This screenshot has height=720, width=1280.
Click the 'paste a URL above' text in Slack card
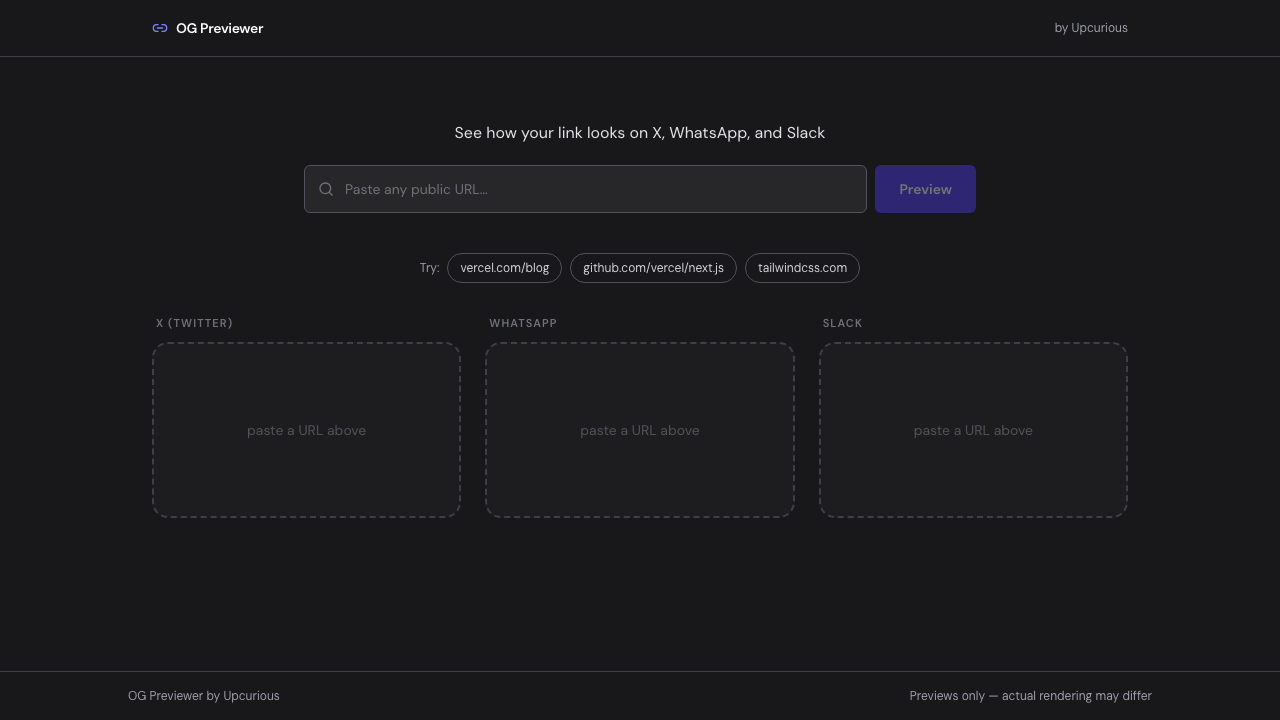pos(973,430)
